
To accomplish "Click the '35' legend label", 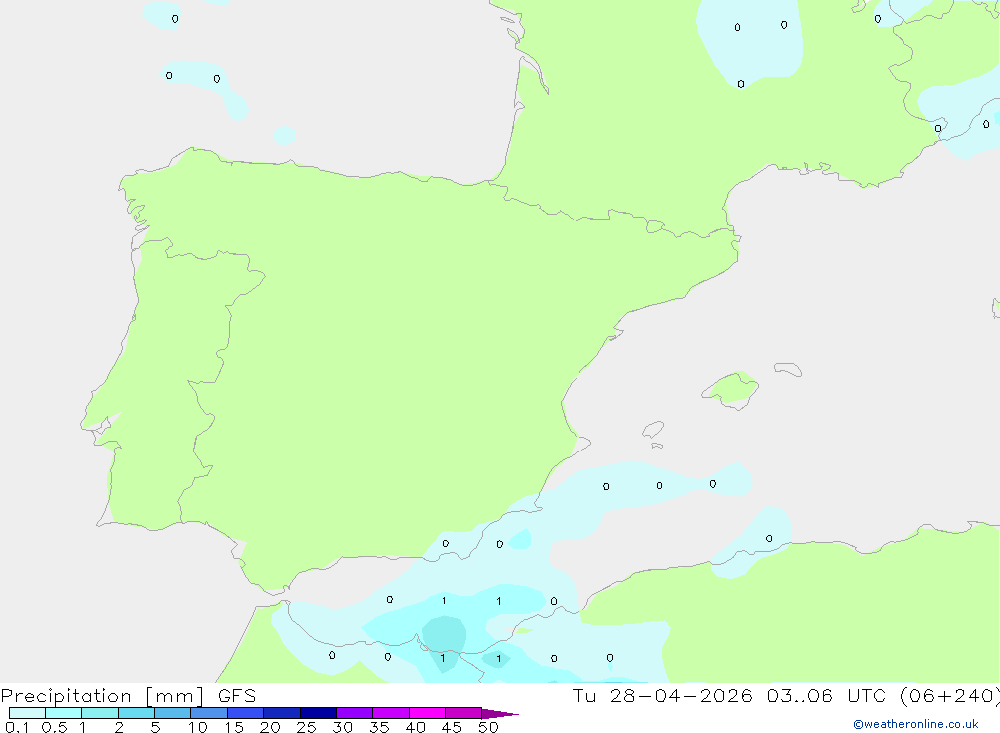I will (x=379, y=727).
